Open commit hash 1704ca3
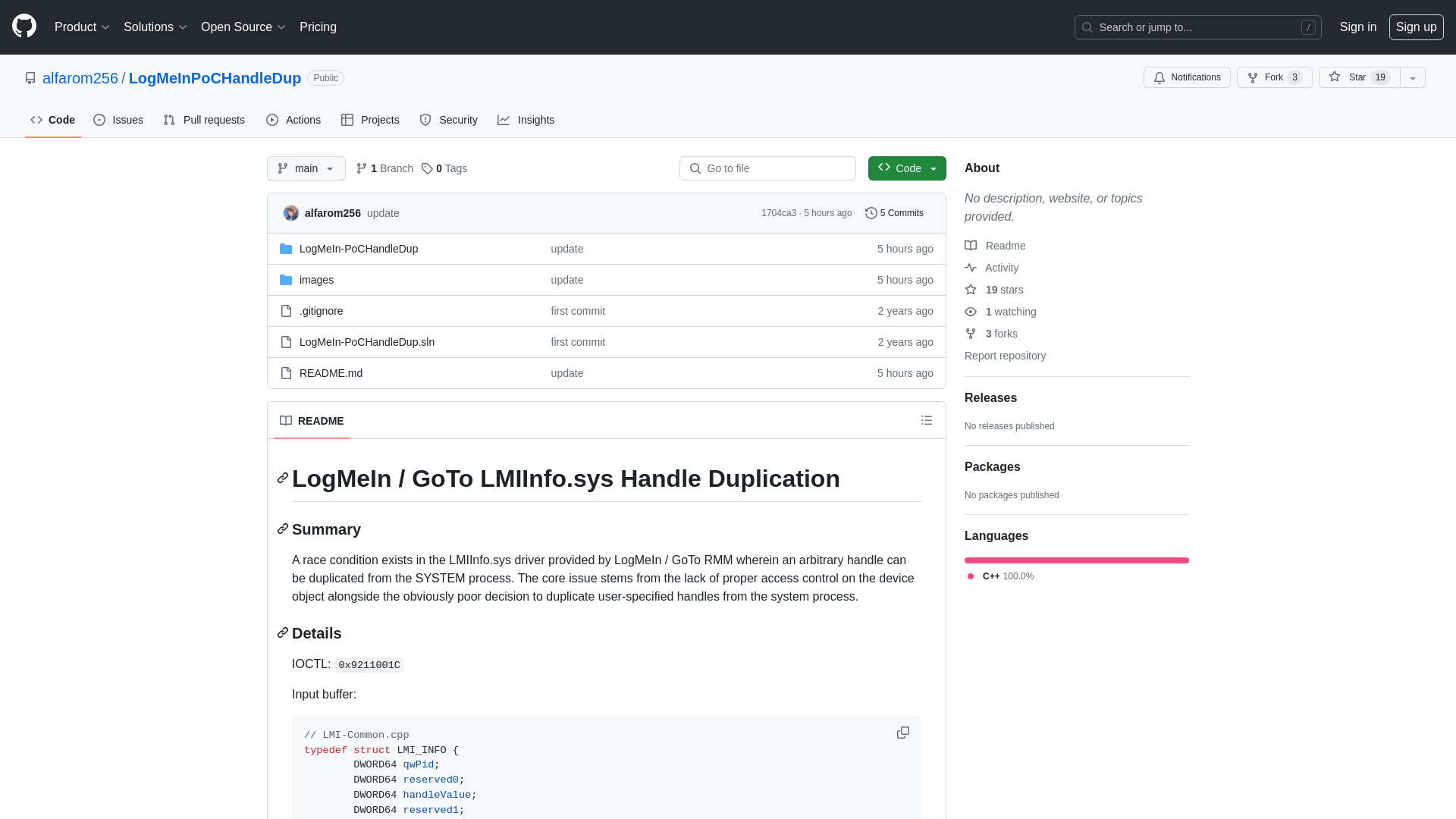The image size is (1456, 819). click(779, 213)
